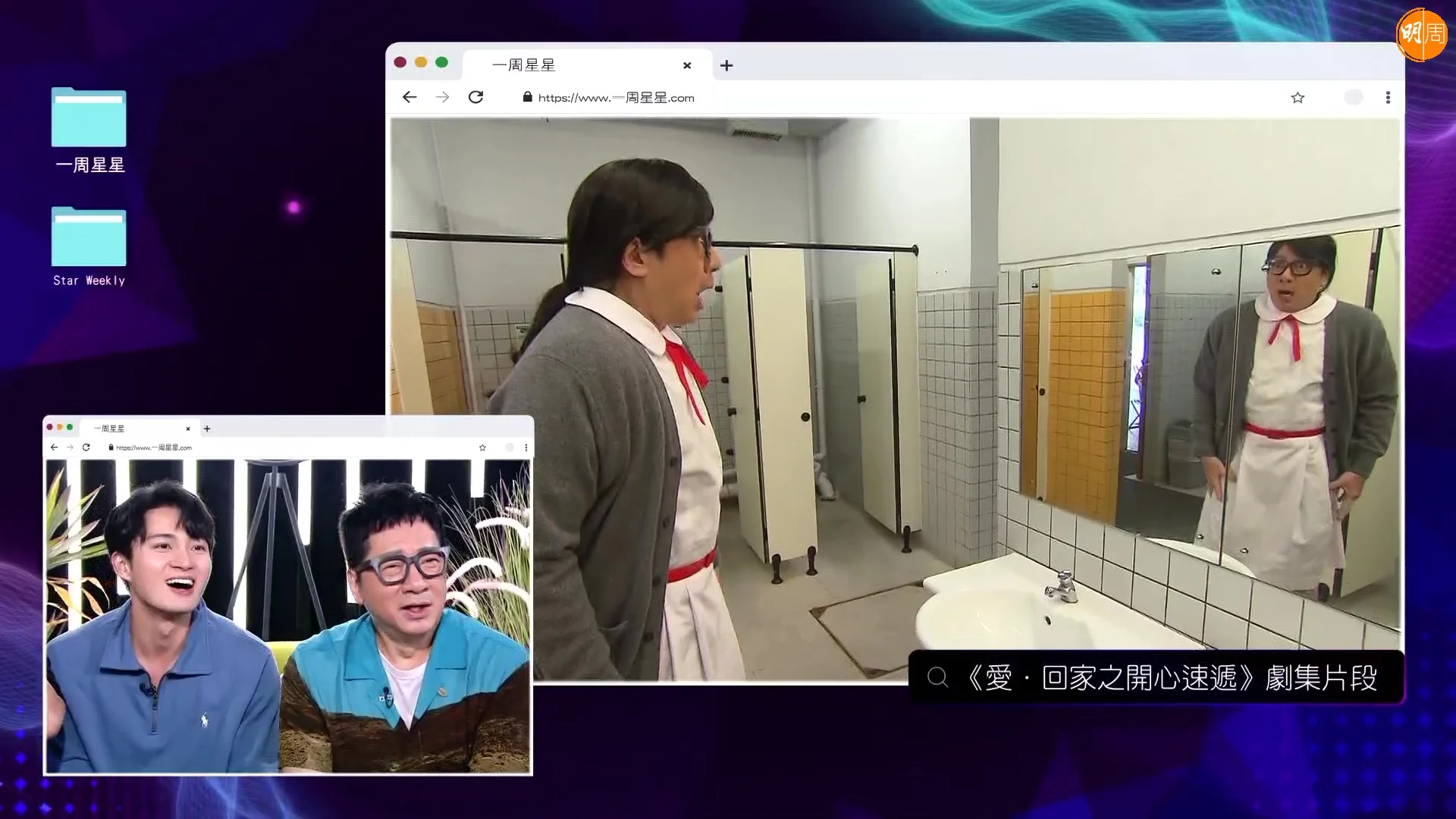Image resolution: width=1456 pixels, height=819 pixels.
Task: Open a new tab in the small browser
Action: tap(207, 429)
